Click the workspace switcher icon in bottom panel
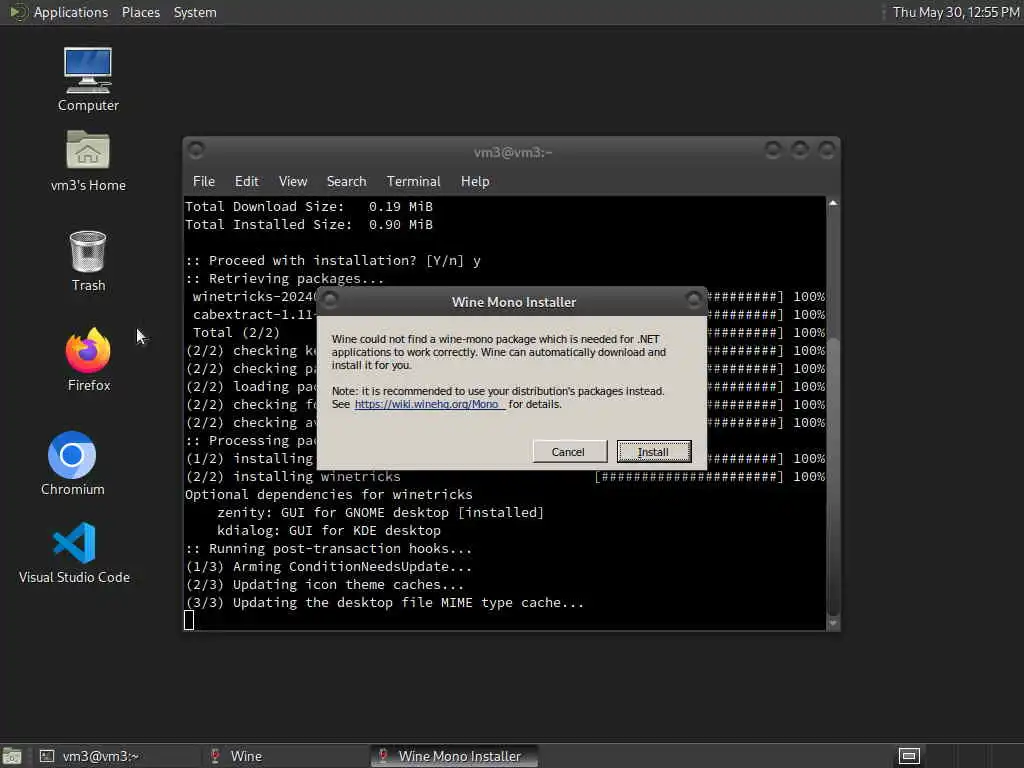 (x=909, y=756)
